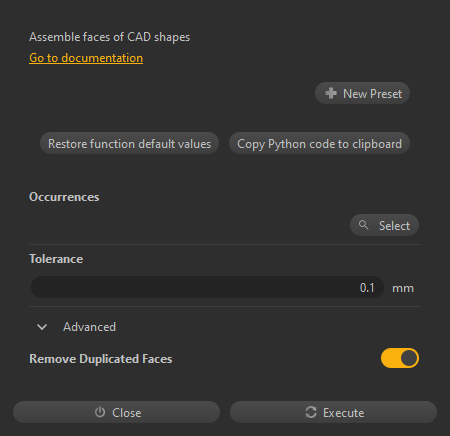Screen dimensions: 450x436
Task: Click the magnifier icon in Select button
Action: [x=364, y=225]
